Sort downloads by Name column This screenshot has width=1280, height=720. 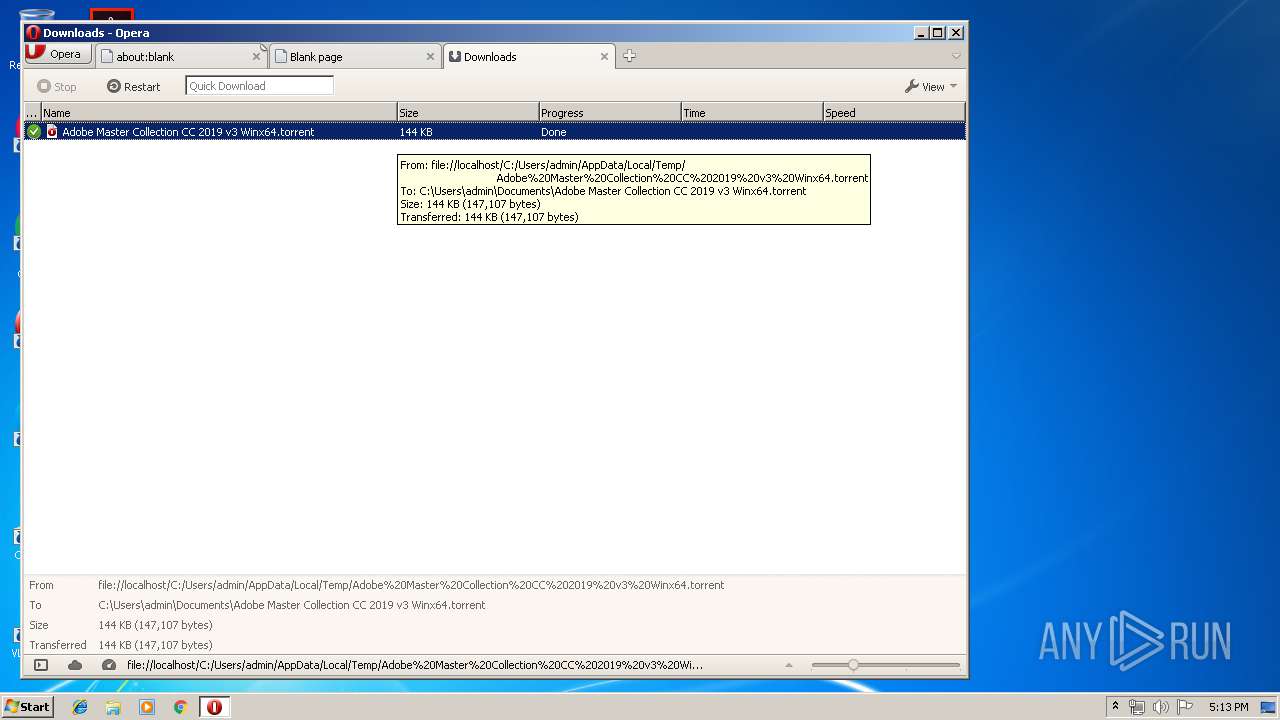[x=219, y=112]
